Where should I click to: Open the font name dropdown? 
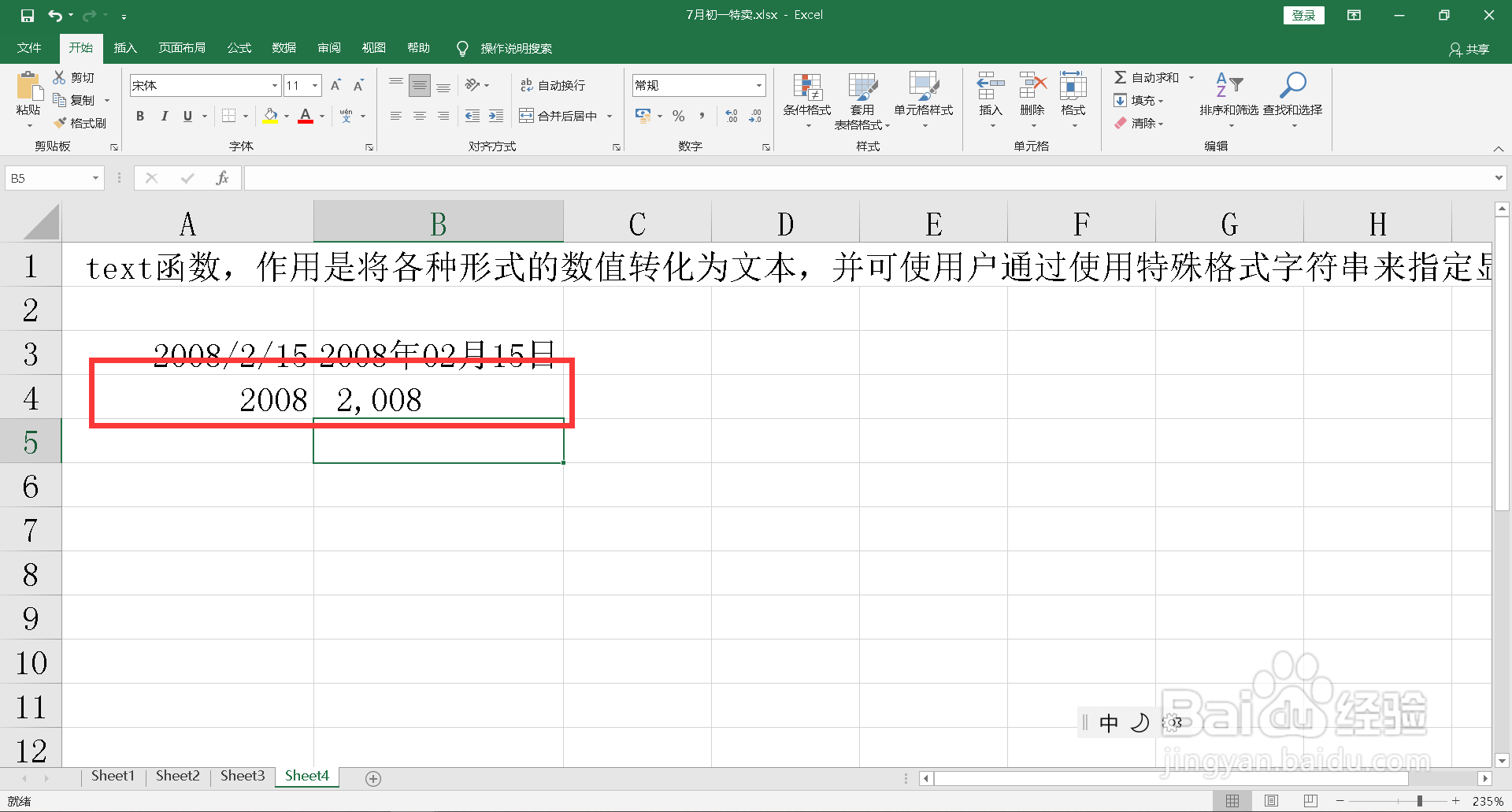click(272, 85)
